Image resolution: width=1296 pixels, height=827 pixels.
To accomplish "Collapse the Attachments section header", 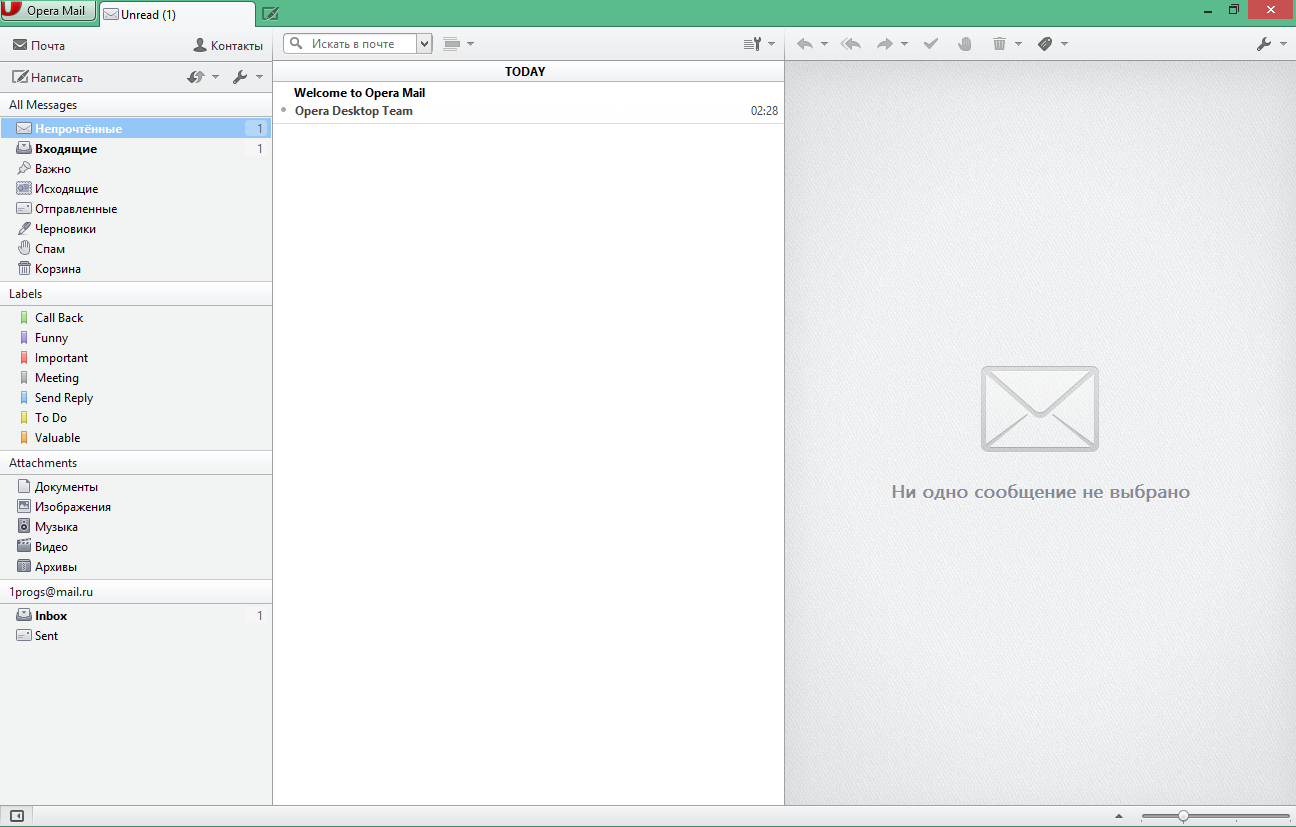I will coord(136,463).
